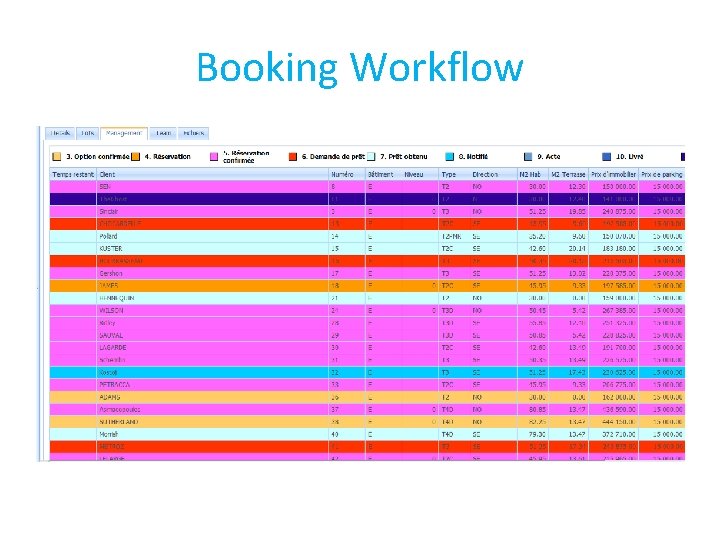Select the client row 'Gershon'
The height and width of the screenshot is (540, 720).
point(367,274)
